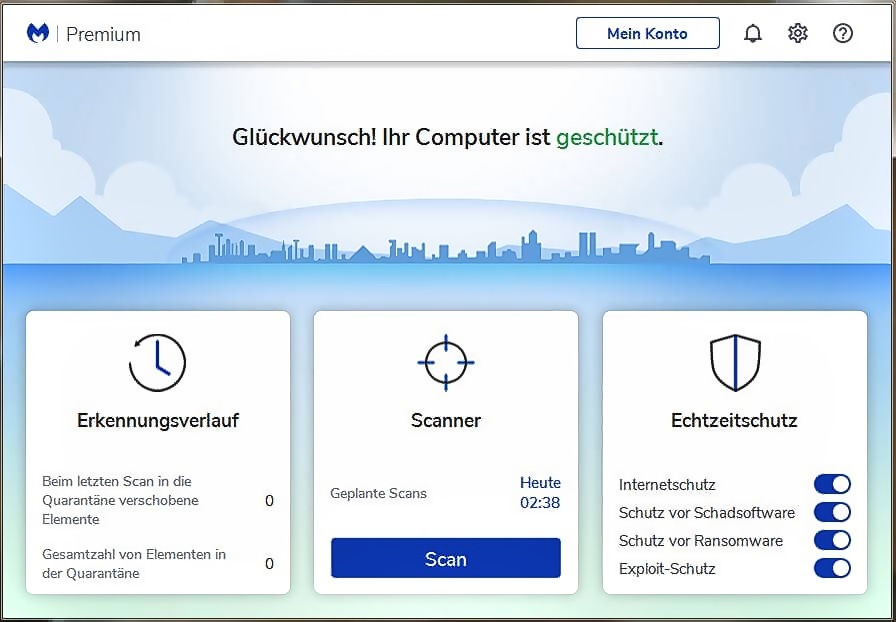Start a scan with the Scan button

[x=446, y=559]
